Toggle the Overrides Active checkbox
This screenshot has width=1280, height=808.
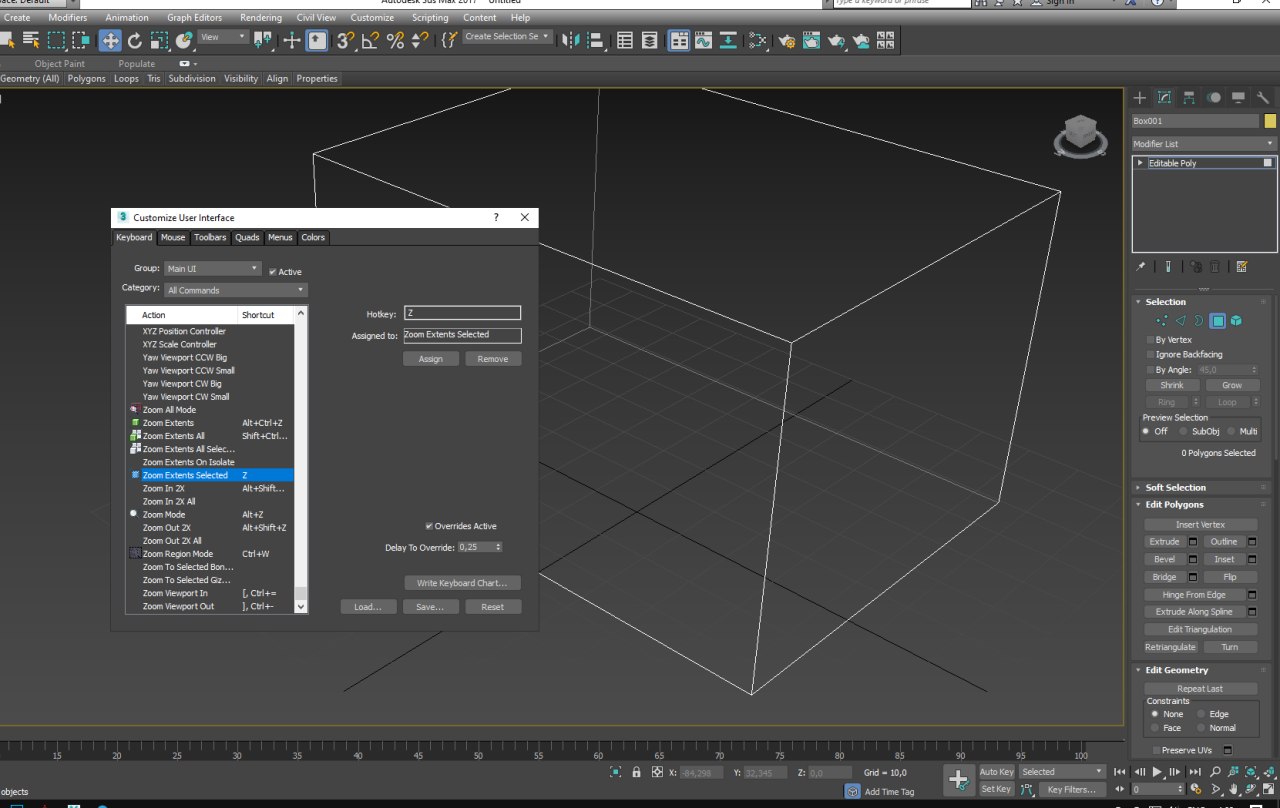tap(429, 526)
